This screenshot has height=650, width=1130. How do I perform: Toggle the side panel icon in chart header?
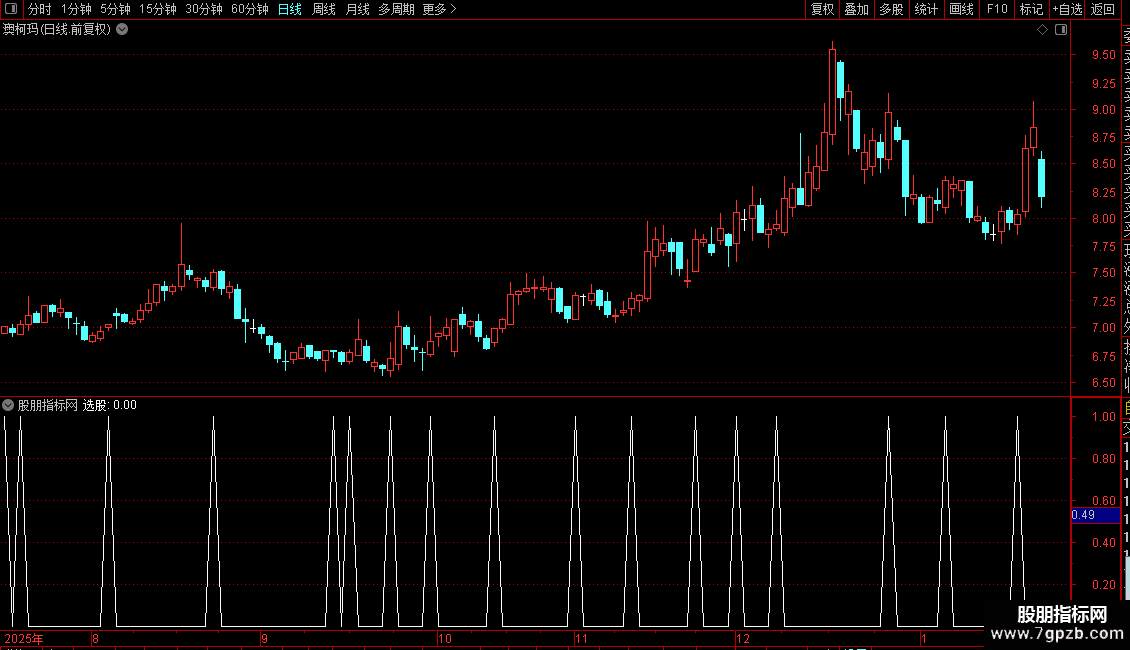coord(1061,30)
